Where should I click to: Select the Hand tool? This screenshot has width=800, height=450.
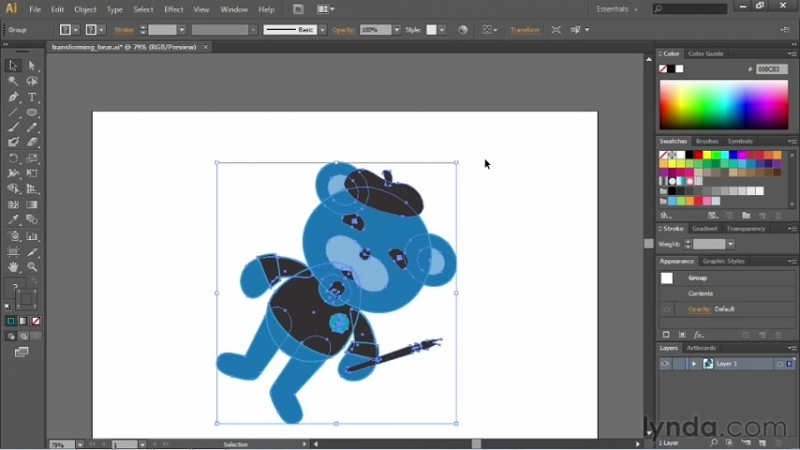(x=13, y=267)
